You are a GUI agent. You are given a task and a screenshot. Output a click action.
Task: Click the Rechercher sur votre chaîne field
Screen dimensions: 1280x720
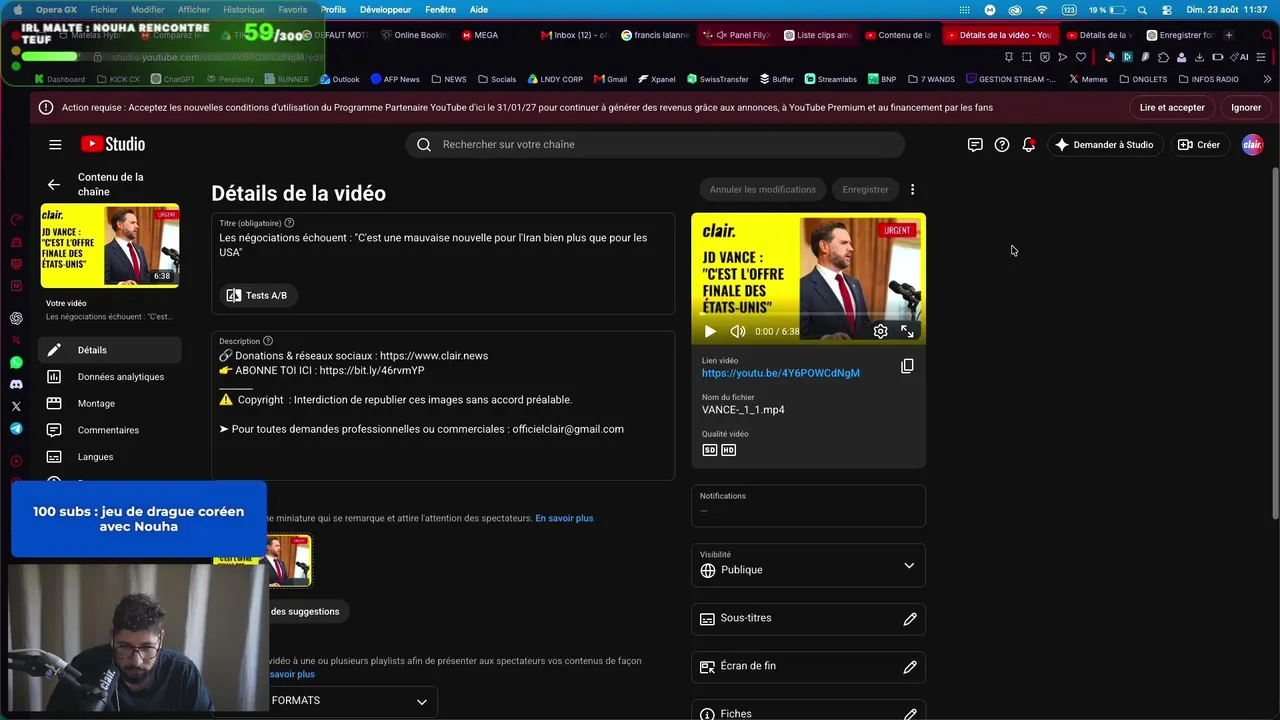point(655,145)
